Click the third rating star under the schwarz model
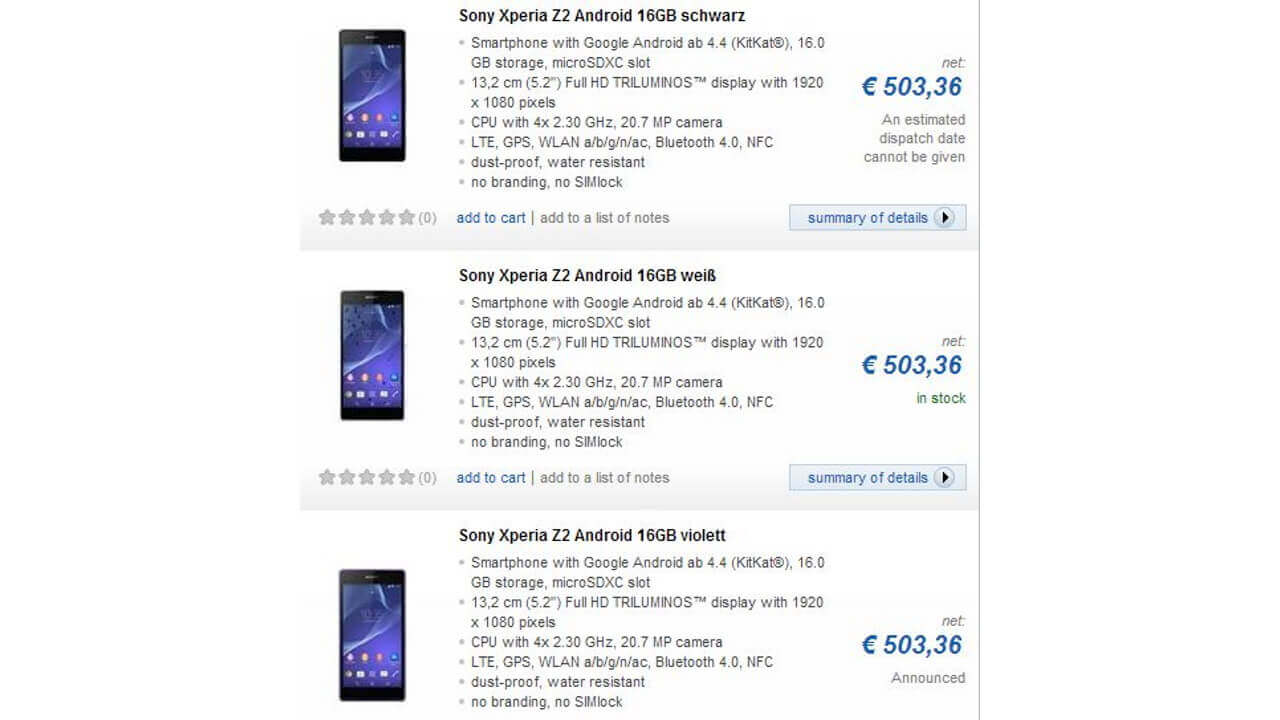Viewport: 1280px width, 720px height. [366, 216]
